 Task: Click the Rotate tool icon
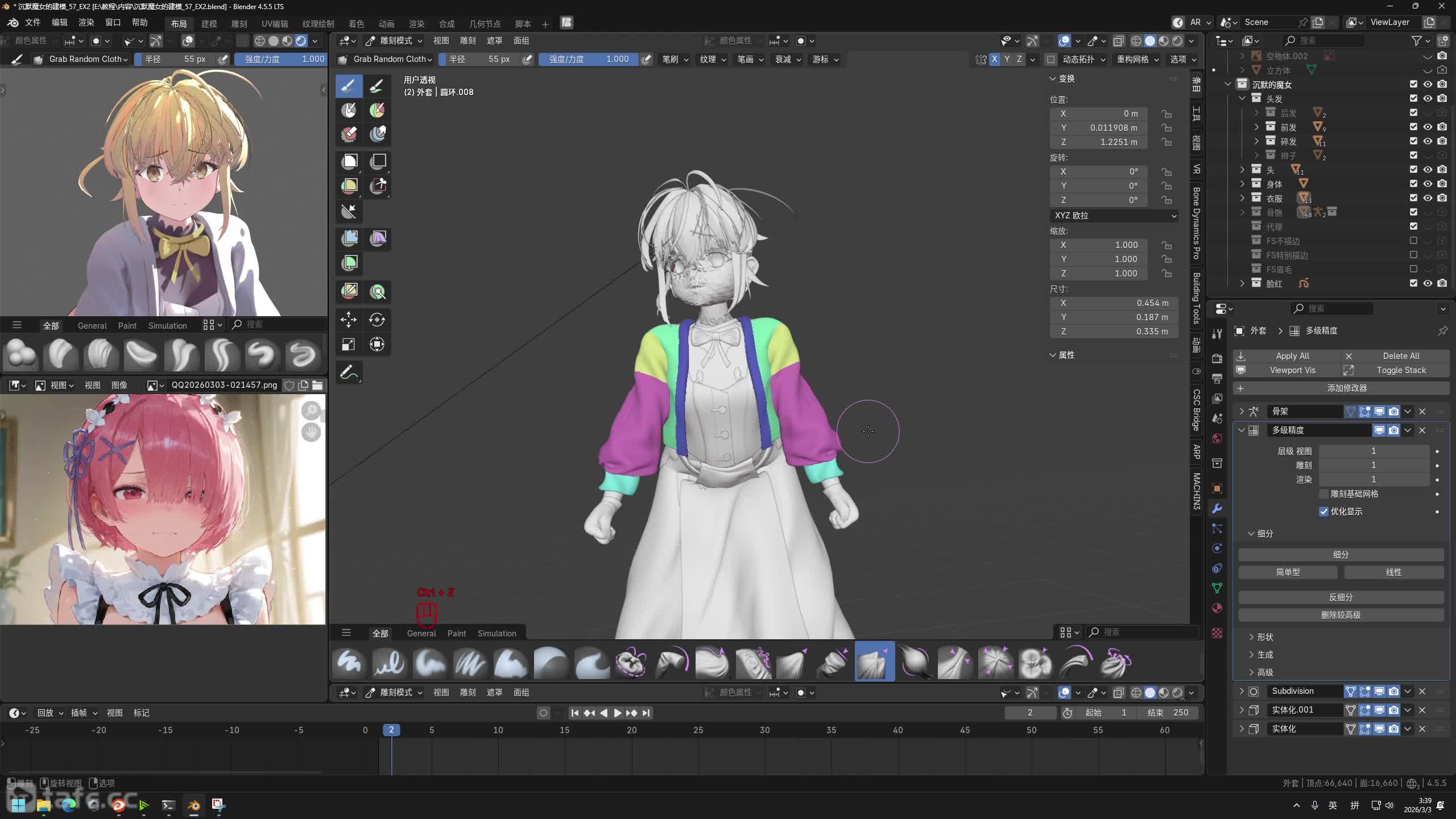coord(377,320)
